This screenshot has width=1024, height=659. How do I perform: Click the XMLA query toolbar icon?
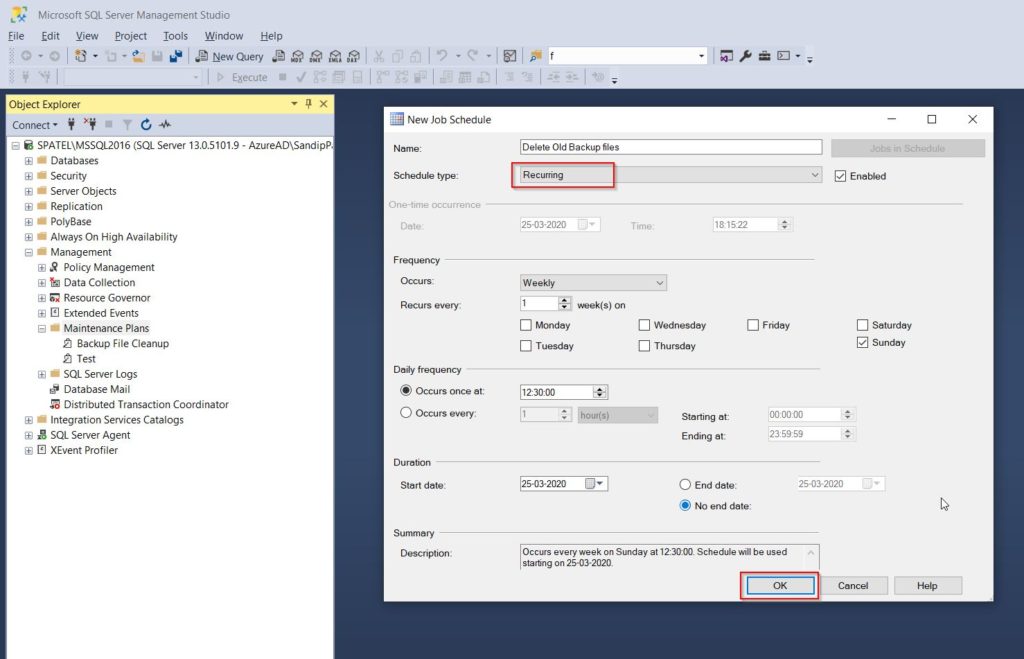point(335,56)
